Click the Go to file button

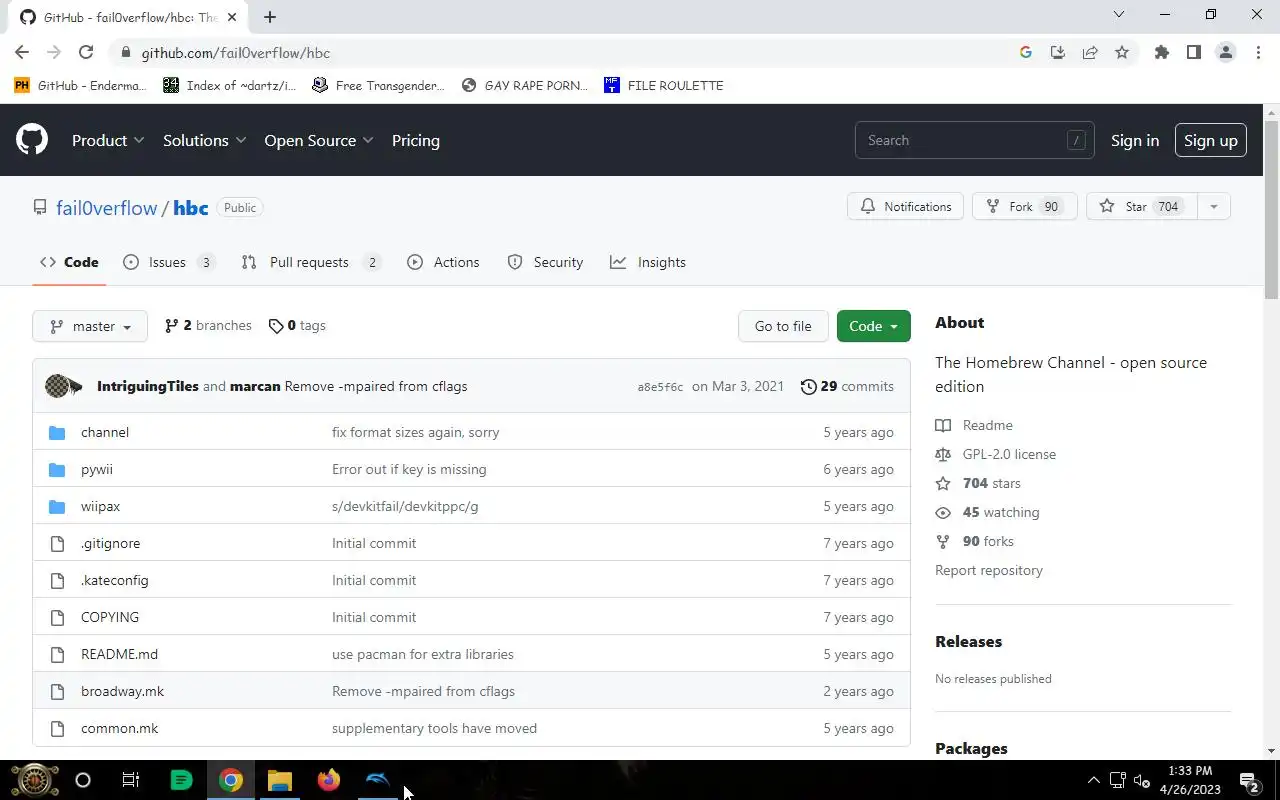click(783, 326)
